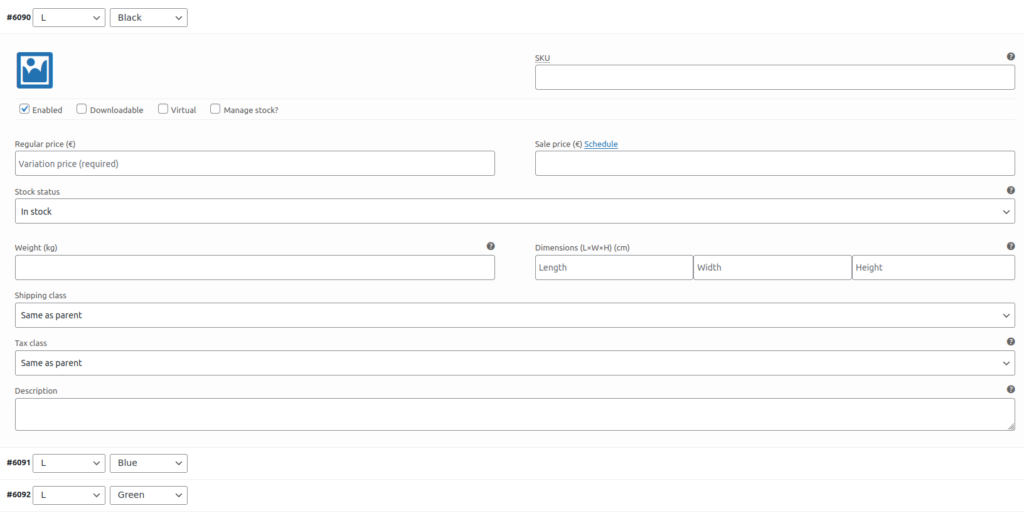Uncheck the Enabled checkbox
This screenshot has width=1024, height=513.
click(x=24, y=109)
